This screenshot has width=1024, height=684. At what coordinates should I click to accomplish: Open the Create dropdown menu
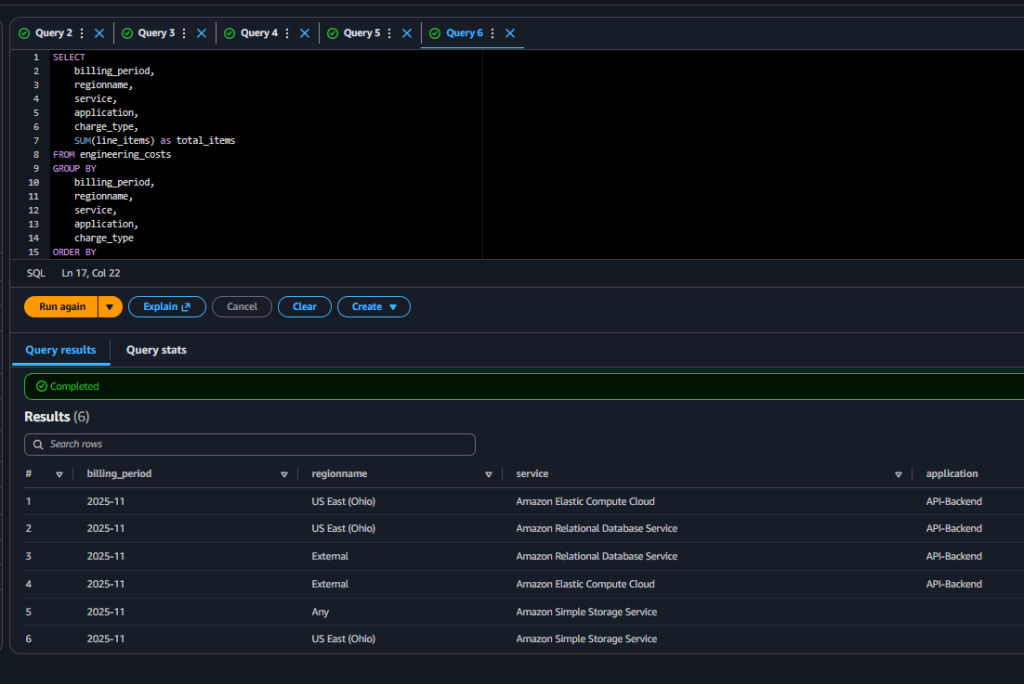click(374, 307)
